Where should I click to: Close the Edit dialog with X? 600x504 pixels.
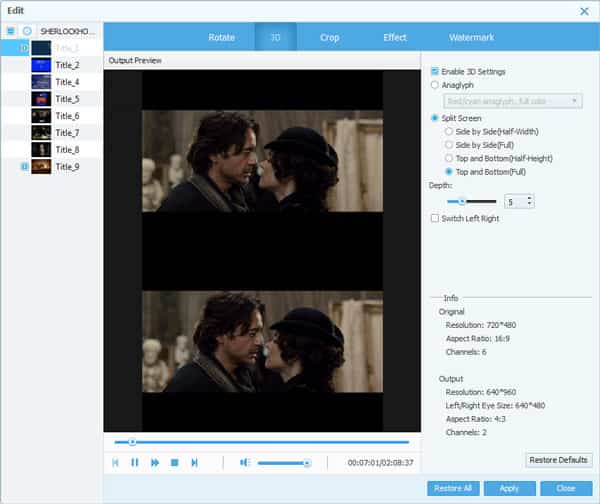tap(584, 11)
